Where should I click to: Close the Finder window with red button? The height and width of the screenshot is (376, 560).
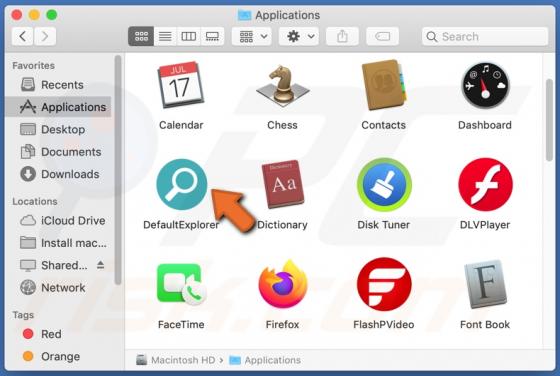(x=17, y=15)
